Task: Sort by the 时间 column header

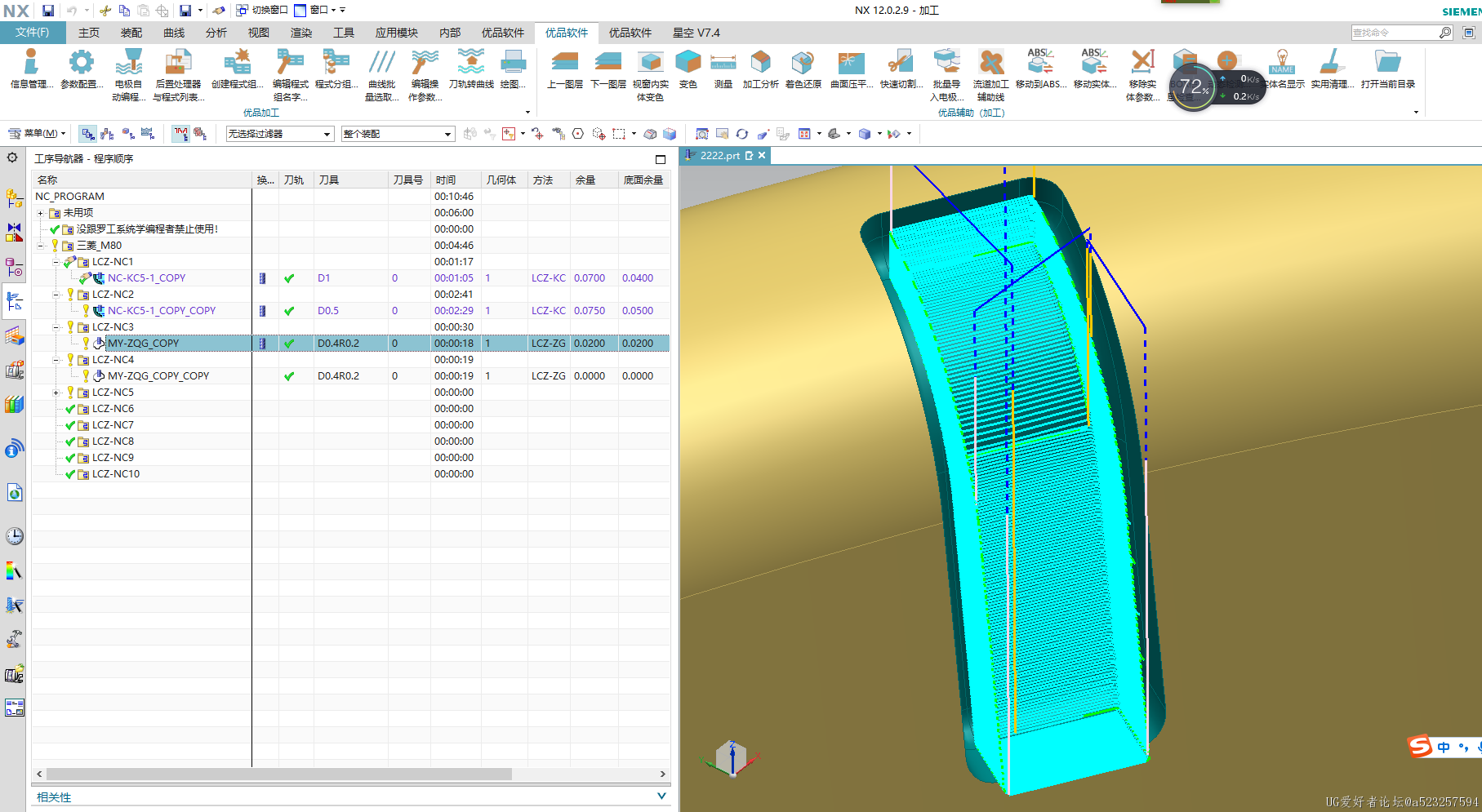Action: pyautogui.click(x=456, y=180)
